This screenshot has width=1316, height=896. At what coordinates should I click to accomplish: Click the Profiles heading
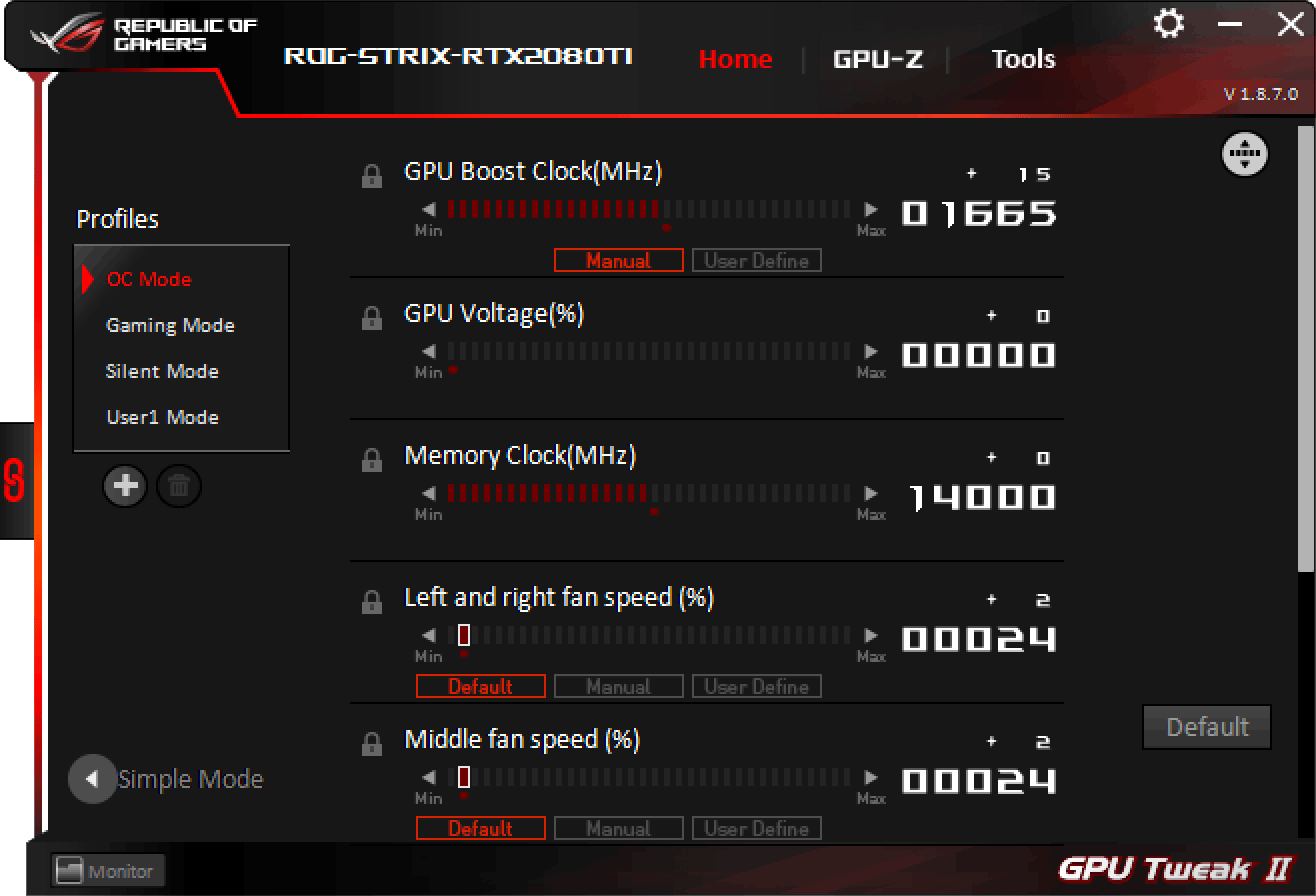tap(118, 219)
